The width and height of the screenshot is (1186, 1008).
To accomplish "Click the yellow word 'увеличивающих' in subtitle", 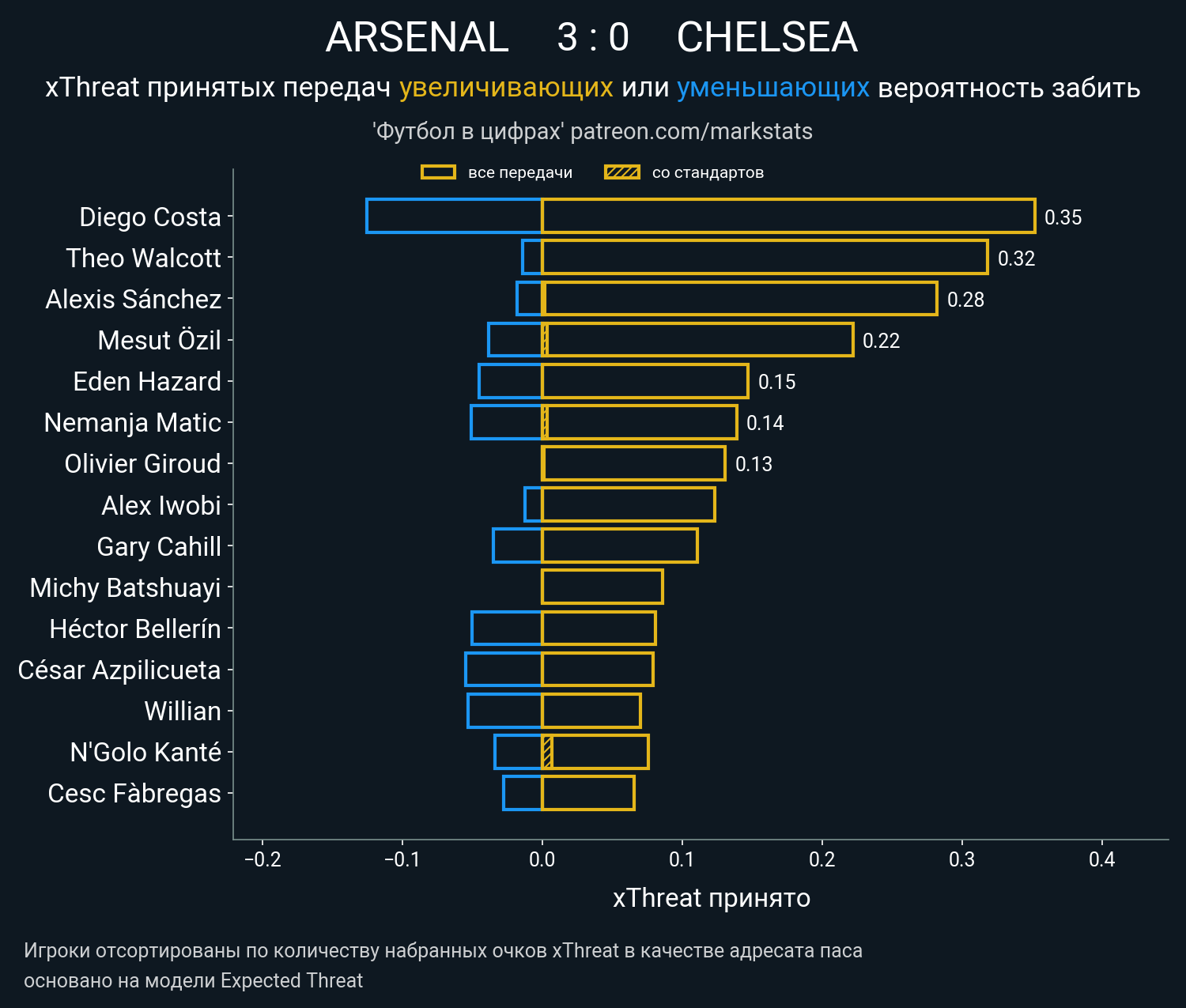I will (x=506, y=87).
